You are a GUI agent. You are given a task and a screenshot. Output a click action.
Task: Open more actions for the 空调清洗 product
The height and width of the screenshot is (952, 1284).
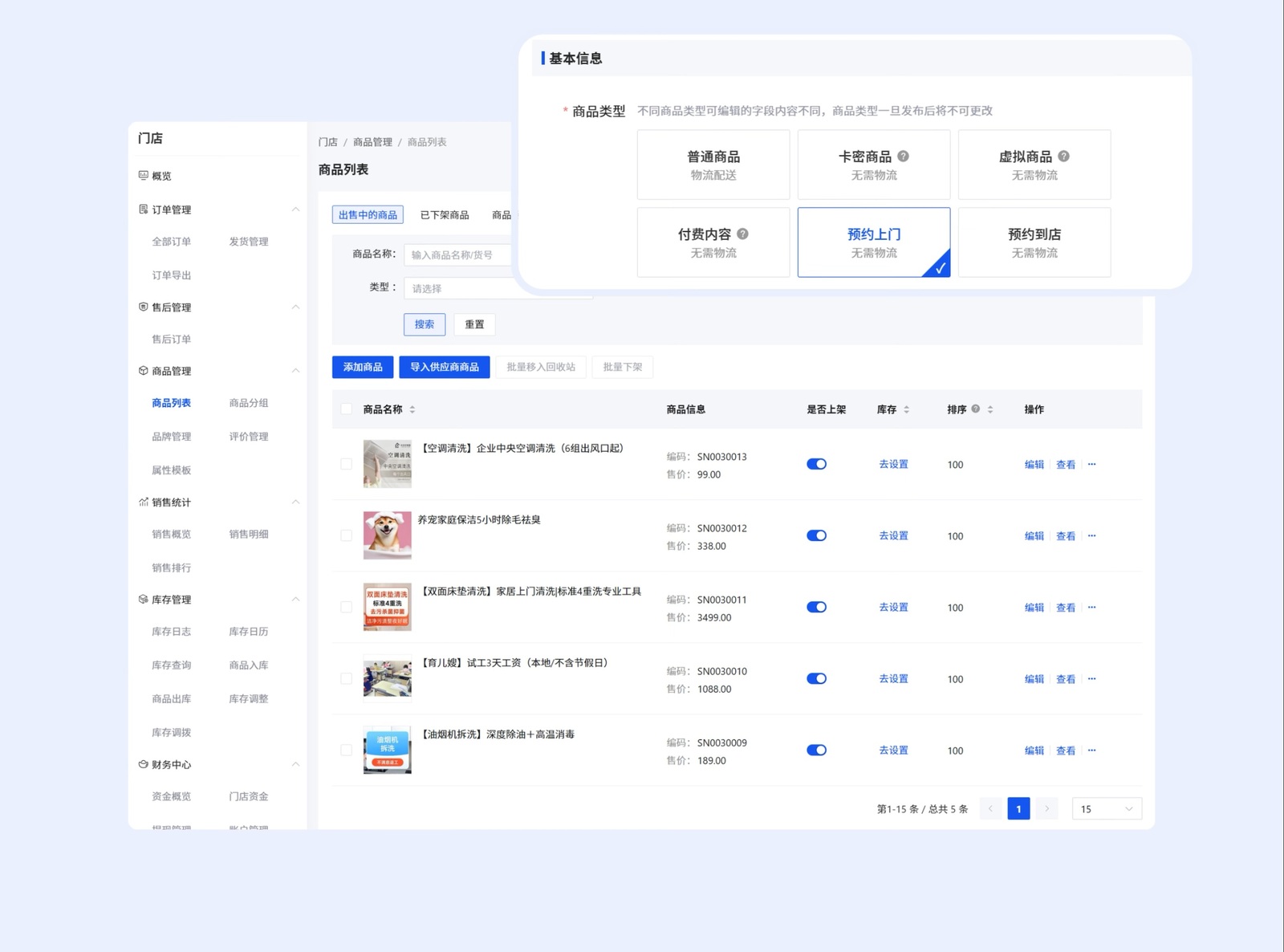point(1091,464)
